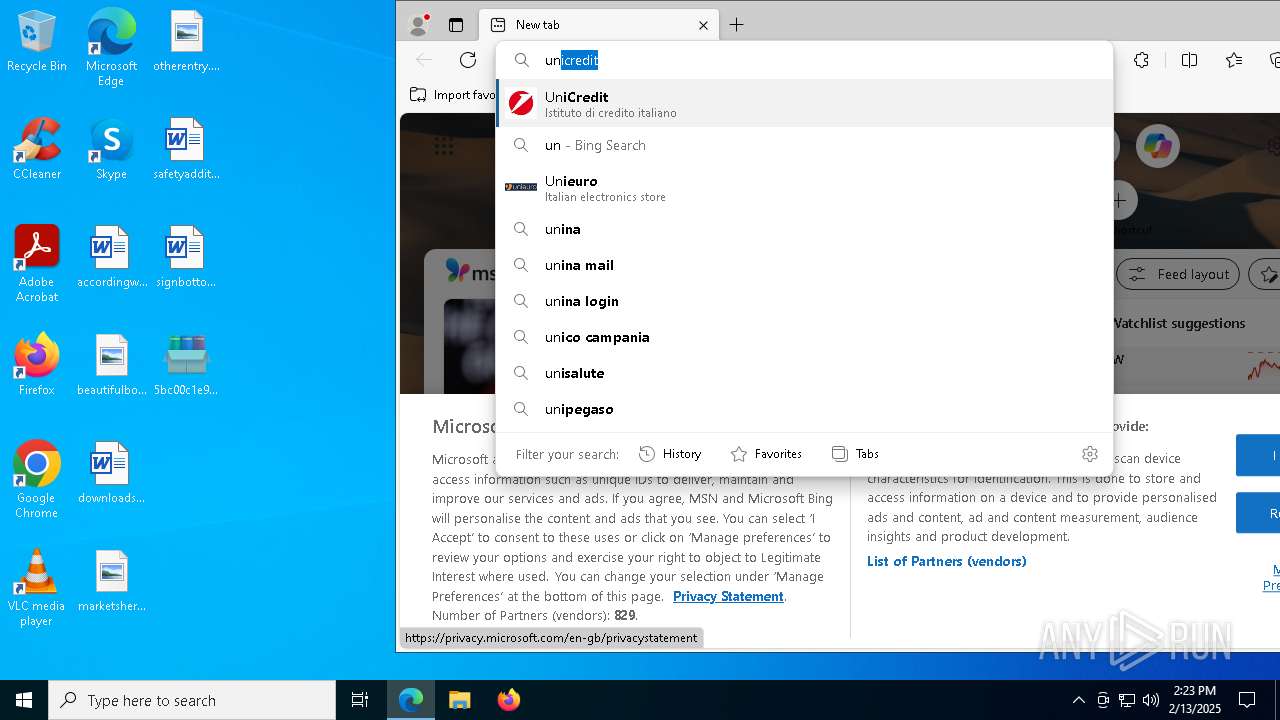Click Firefox icon on the taskbar
Image resolution: width=1280 pixels, height=720 pixels.
pyautogui.click(x=508, y=700)
